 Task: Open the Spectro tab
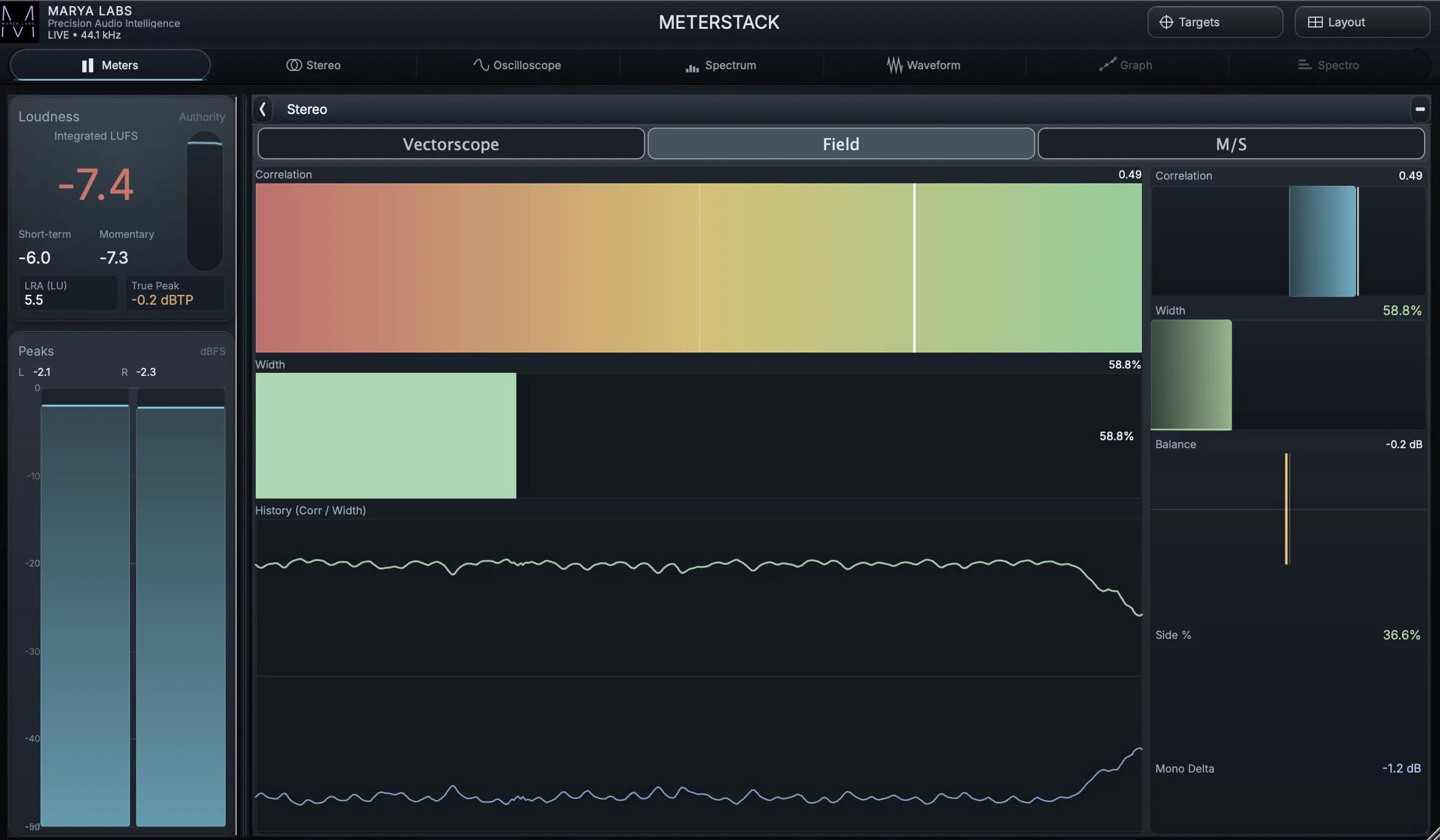1329,65
